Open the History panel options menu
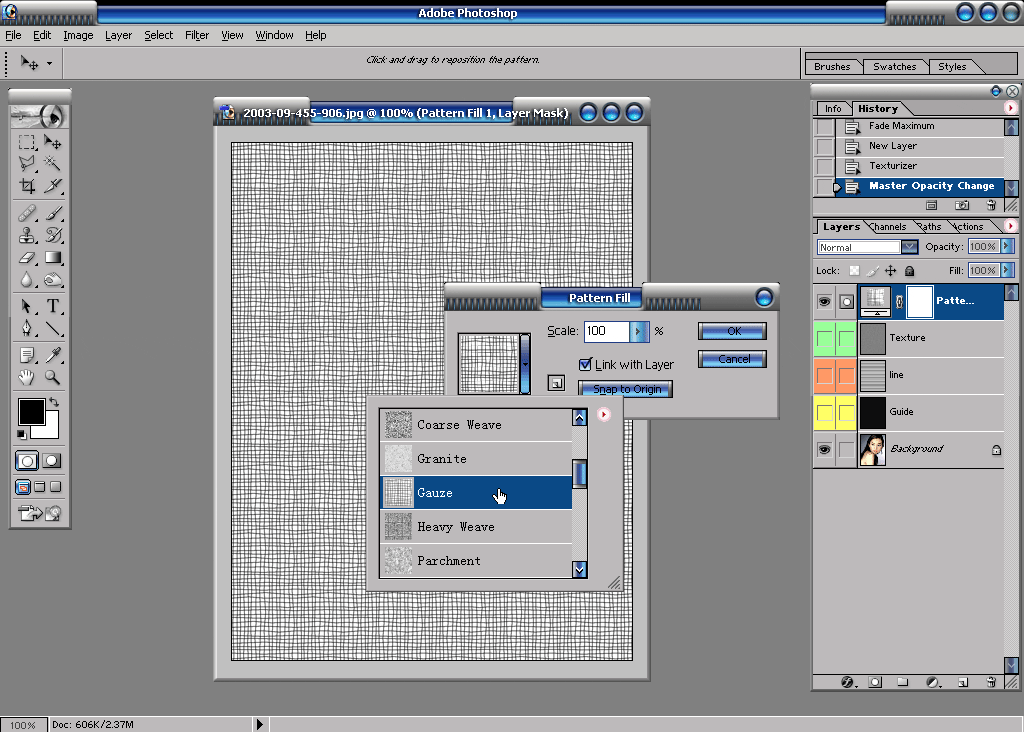 pos(1010,108)
